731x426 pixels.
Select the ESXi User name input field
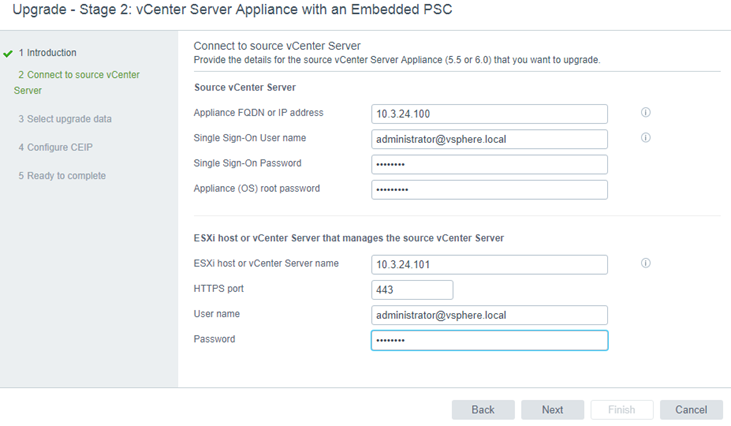[x=490, y=315]
